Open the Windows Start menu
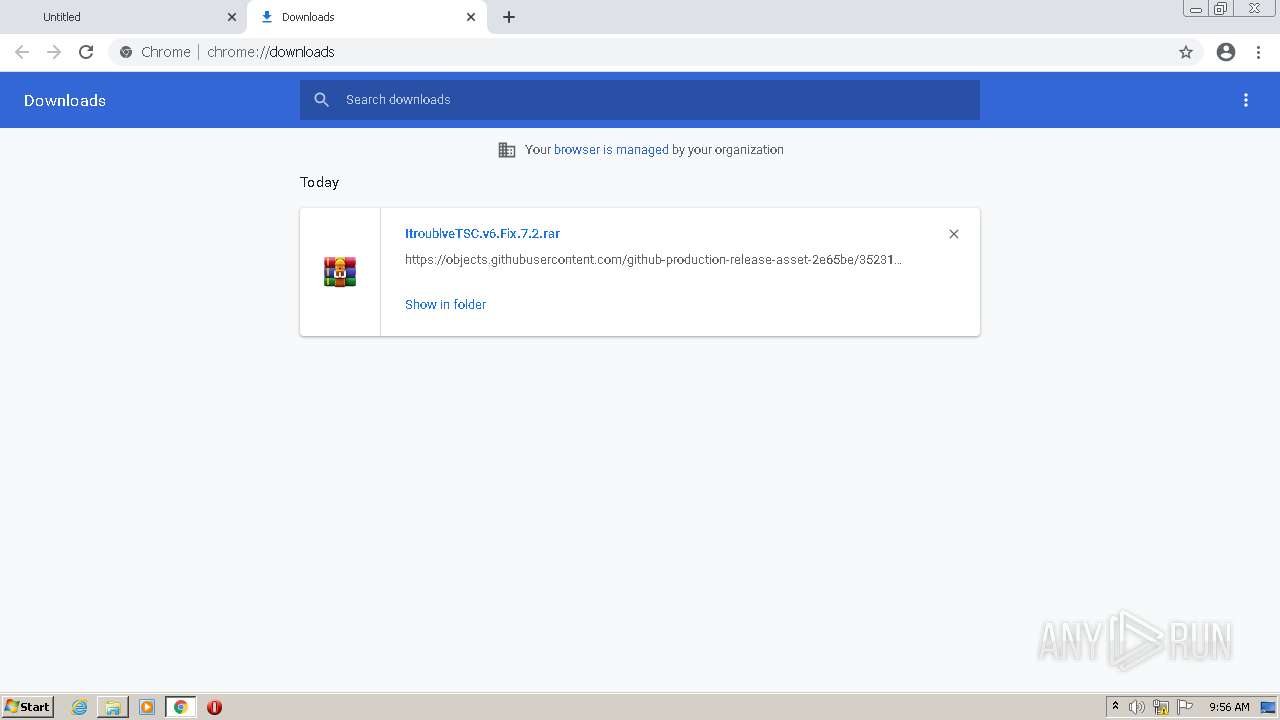1280x720 pixels. point(27,707)
